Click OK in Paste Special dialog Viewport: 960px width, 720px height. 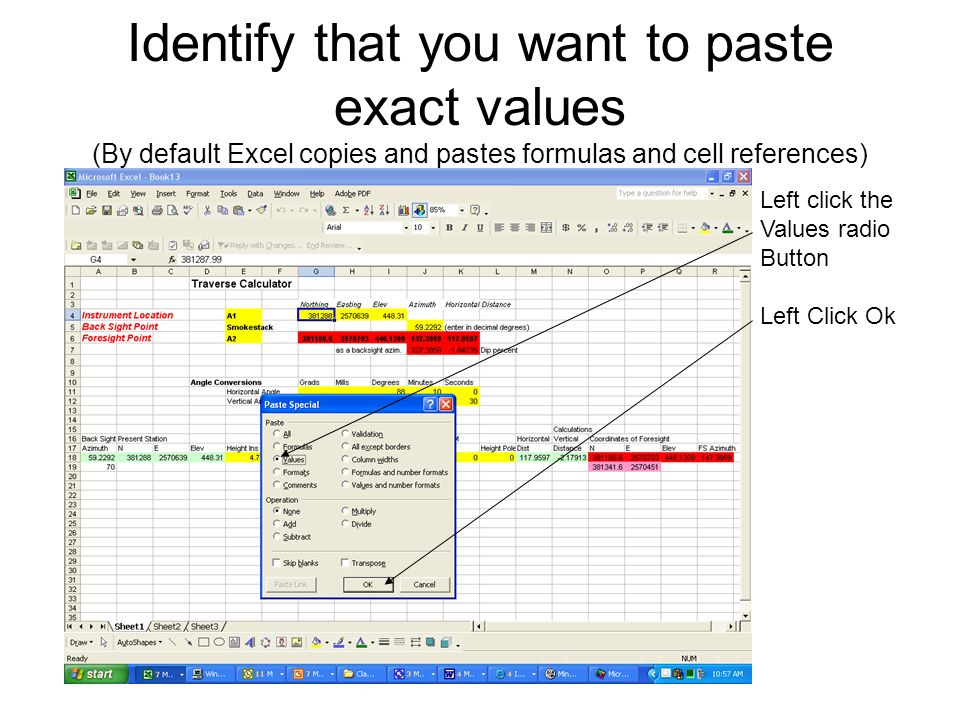368,584
